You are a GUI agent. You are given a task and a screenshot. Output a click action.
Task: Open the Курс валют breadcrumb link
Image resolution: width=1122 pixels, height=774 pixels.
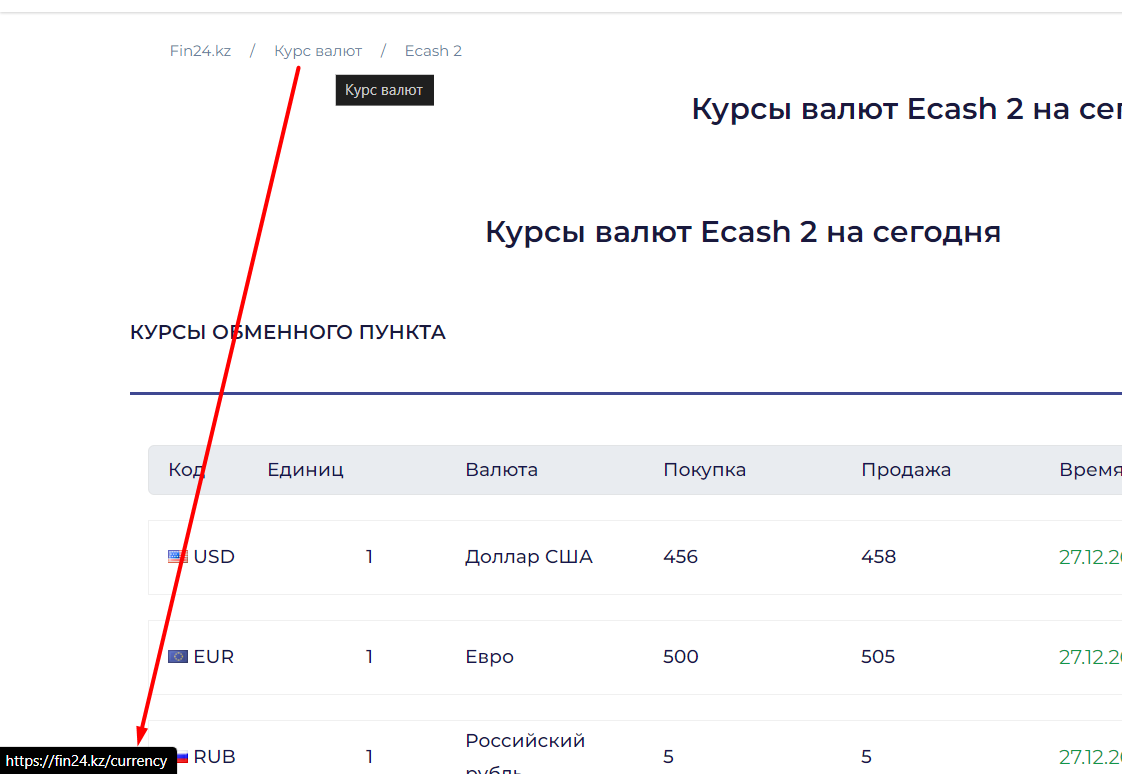coord(318,51)
